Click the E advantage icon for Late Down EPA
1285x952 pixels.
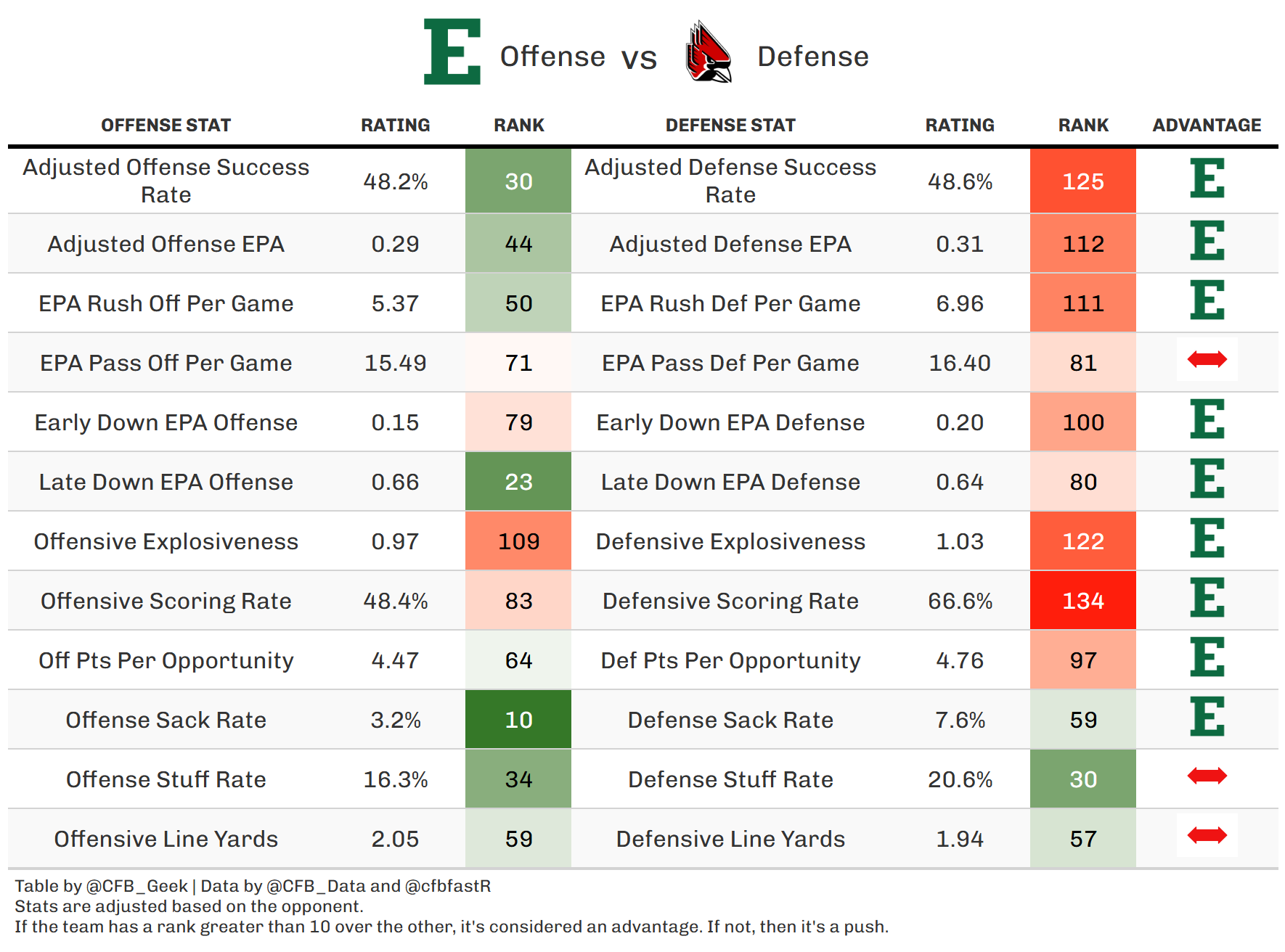point(1207,479)
